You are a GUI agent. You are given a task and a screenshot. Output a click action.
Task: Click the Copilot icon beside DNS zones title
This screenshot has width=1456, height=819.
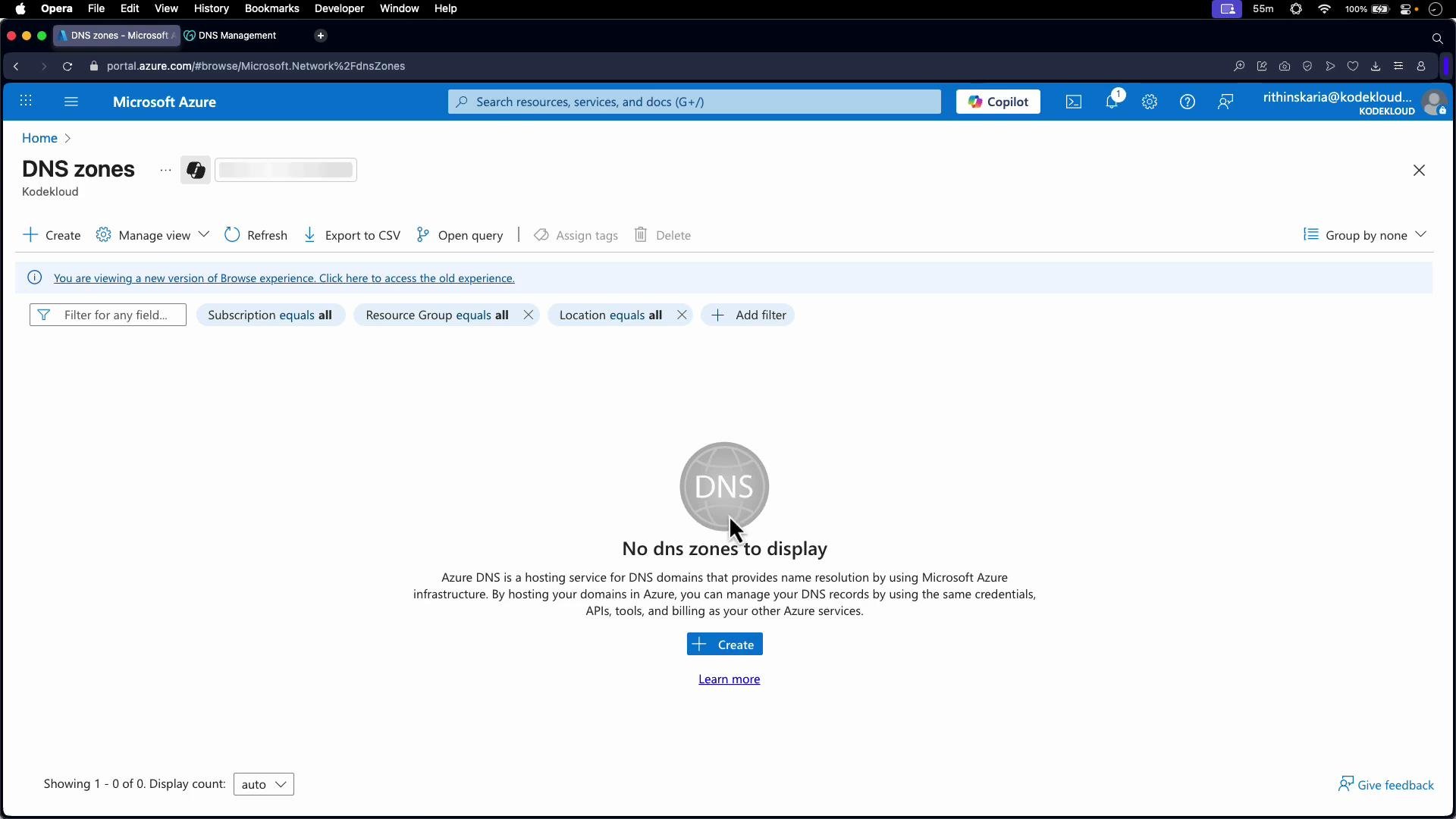196,170
